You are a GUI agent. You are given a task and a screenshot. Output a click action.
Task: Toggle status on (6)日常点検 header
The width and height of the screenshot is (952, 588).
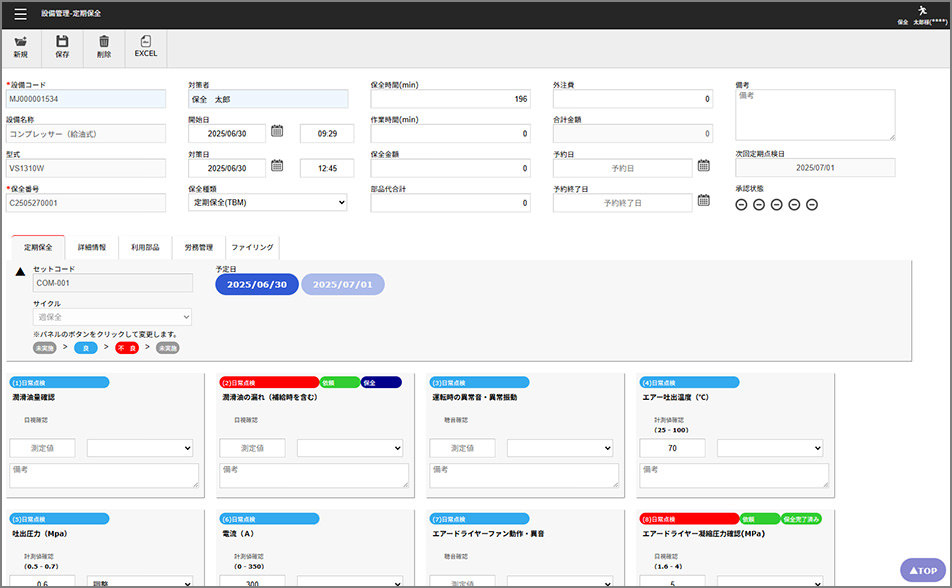(x=270, y=519)
